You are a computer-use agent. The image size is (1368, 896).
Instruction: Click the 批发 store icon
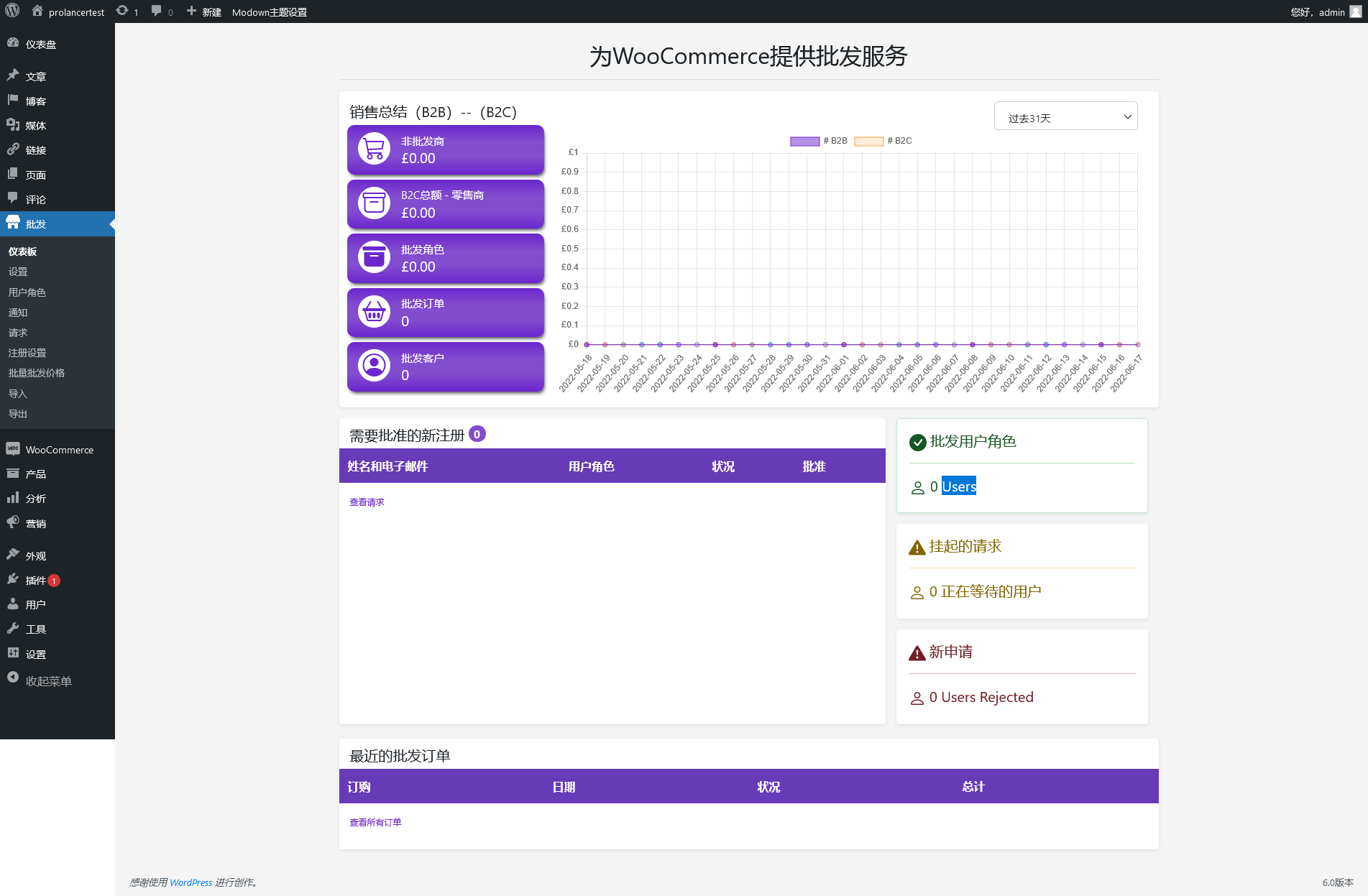point(13,223)
